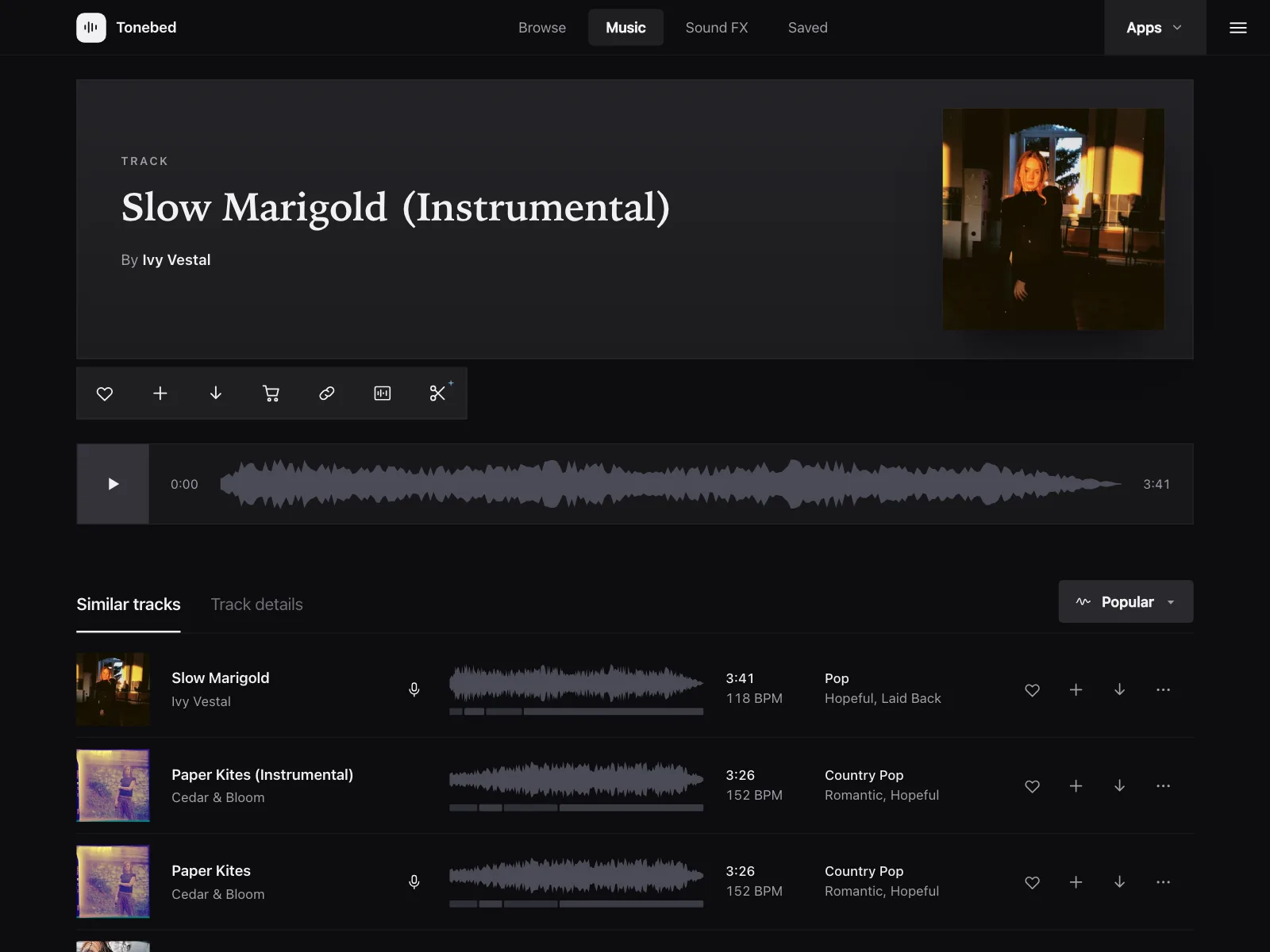The image size is (1270, 952).
Task: Open the Sound FX section
Action: click(x=717, y=28)
